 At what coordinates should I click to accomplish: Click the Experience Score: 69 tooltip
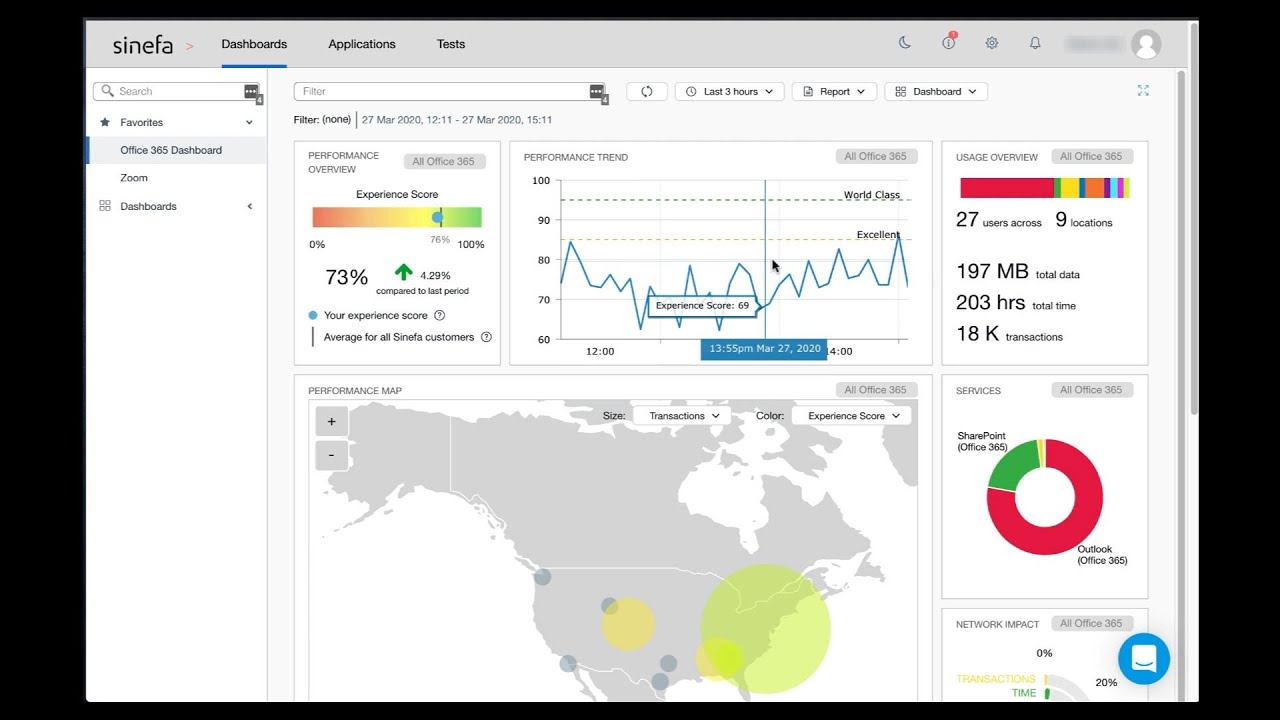(702, 306)
